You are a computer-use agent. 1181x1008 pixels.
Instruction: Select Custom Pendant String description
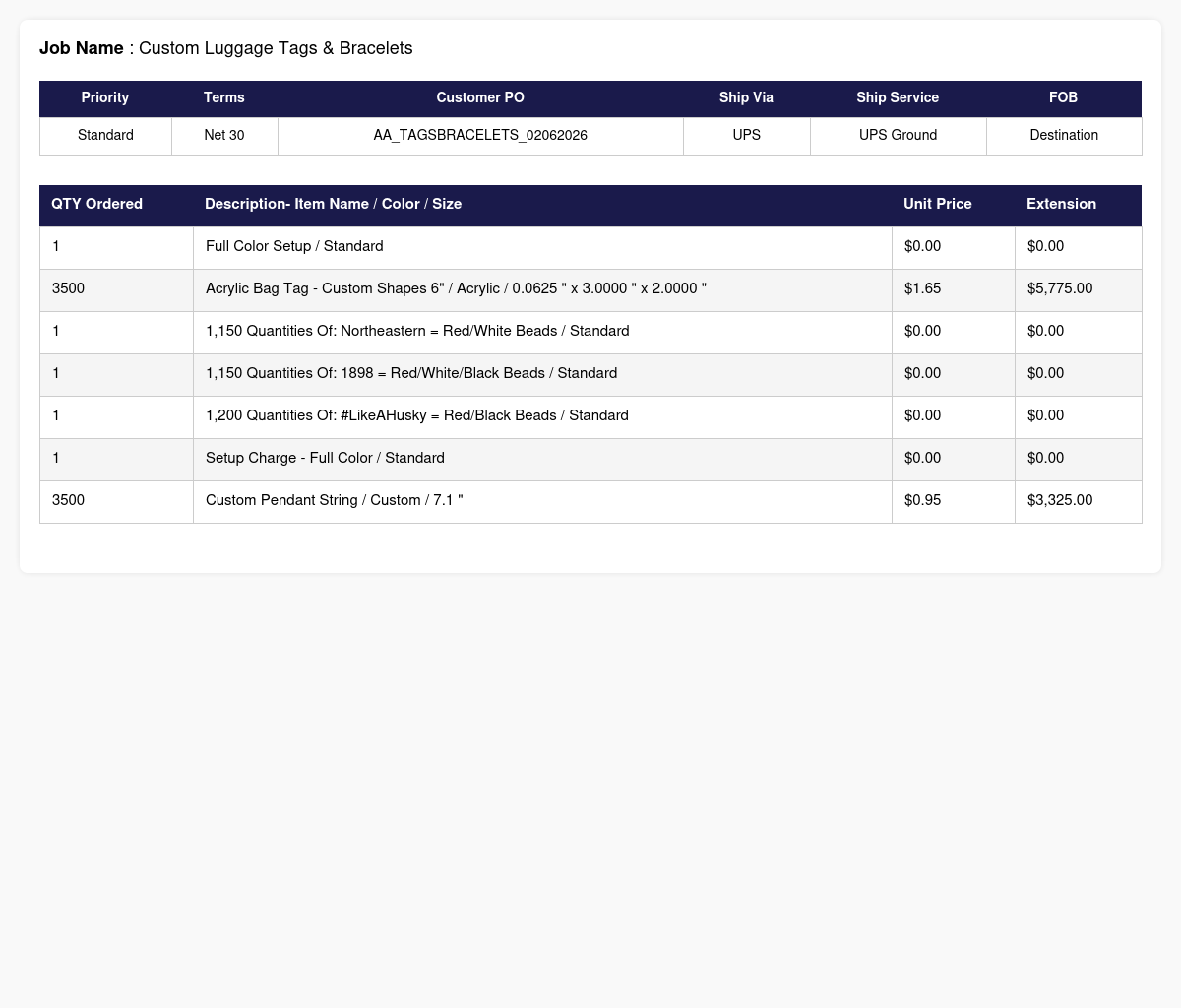coord(335,500)
